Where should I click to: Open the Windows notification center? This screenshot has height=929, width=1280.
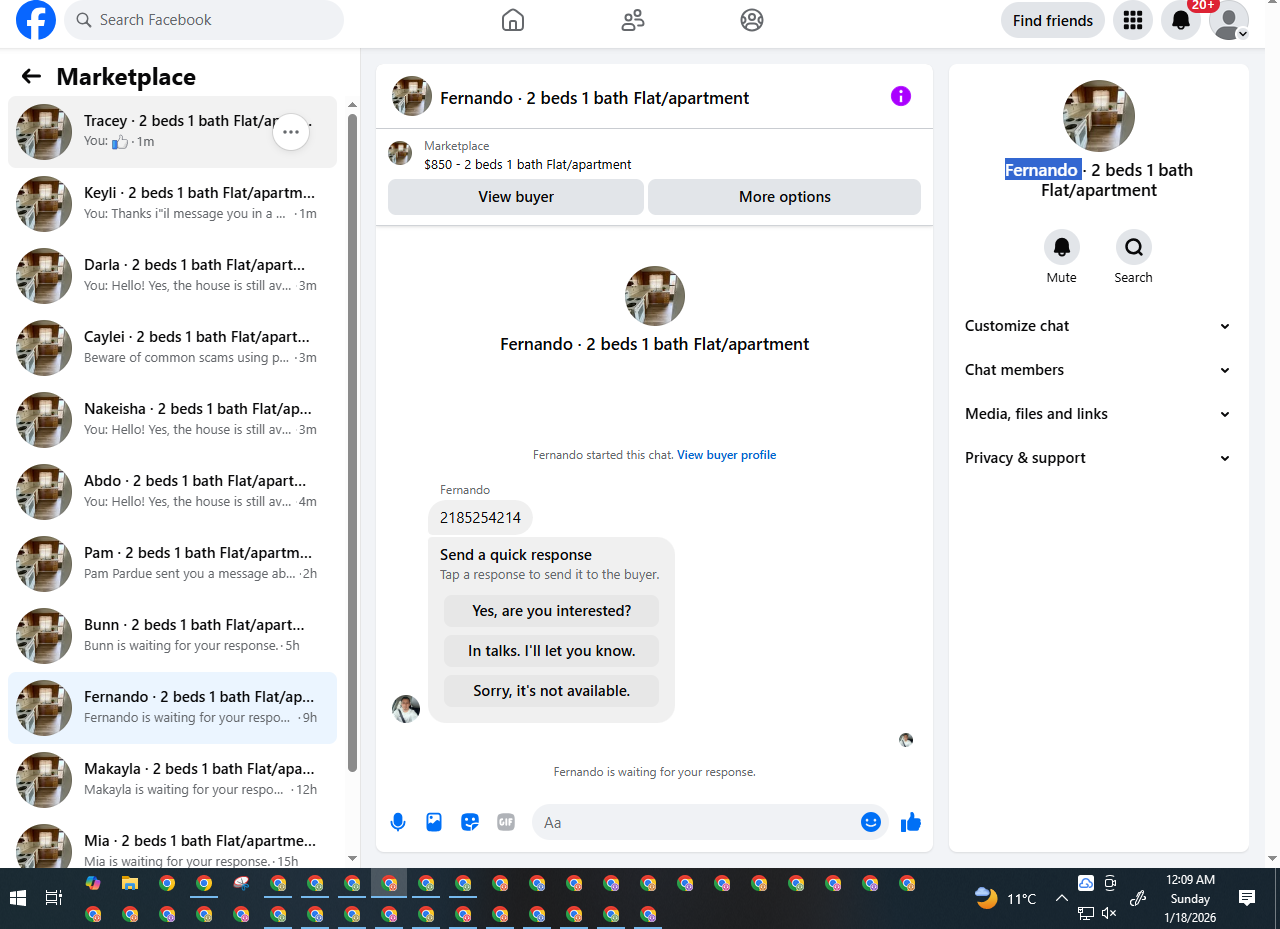point(1247,898)
